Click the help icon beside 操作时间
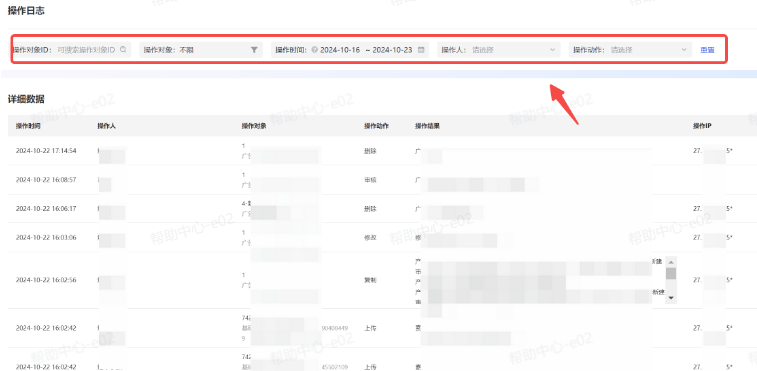Image resolution: width=757 pixels, height=371 pixels. click(x=314, y=50)
